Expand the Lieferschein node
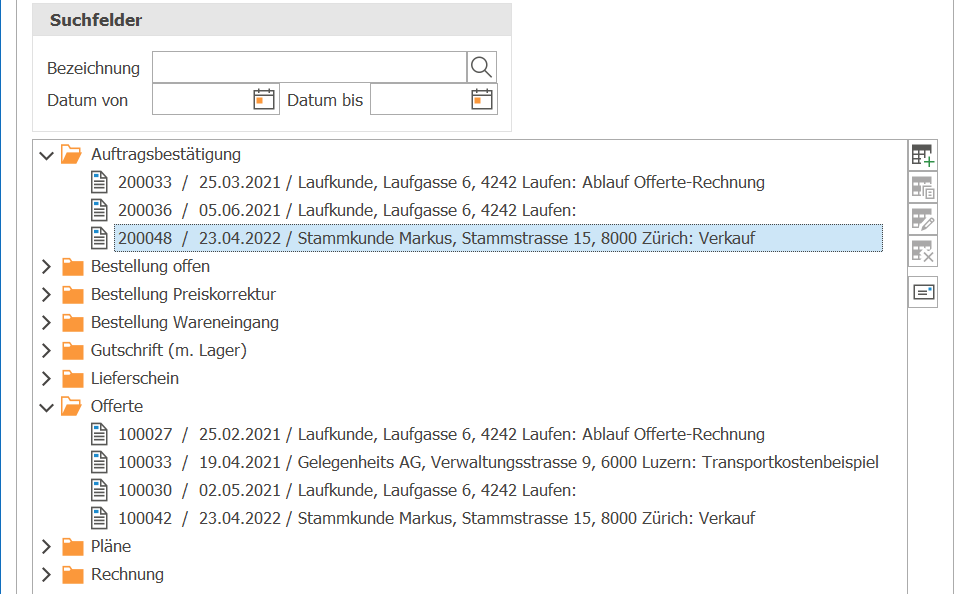Screen dimensions: 967x594 [x=46, y=378]
